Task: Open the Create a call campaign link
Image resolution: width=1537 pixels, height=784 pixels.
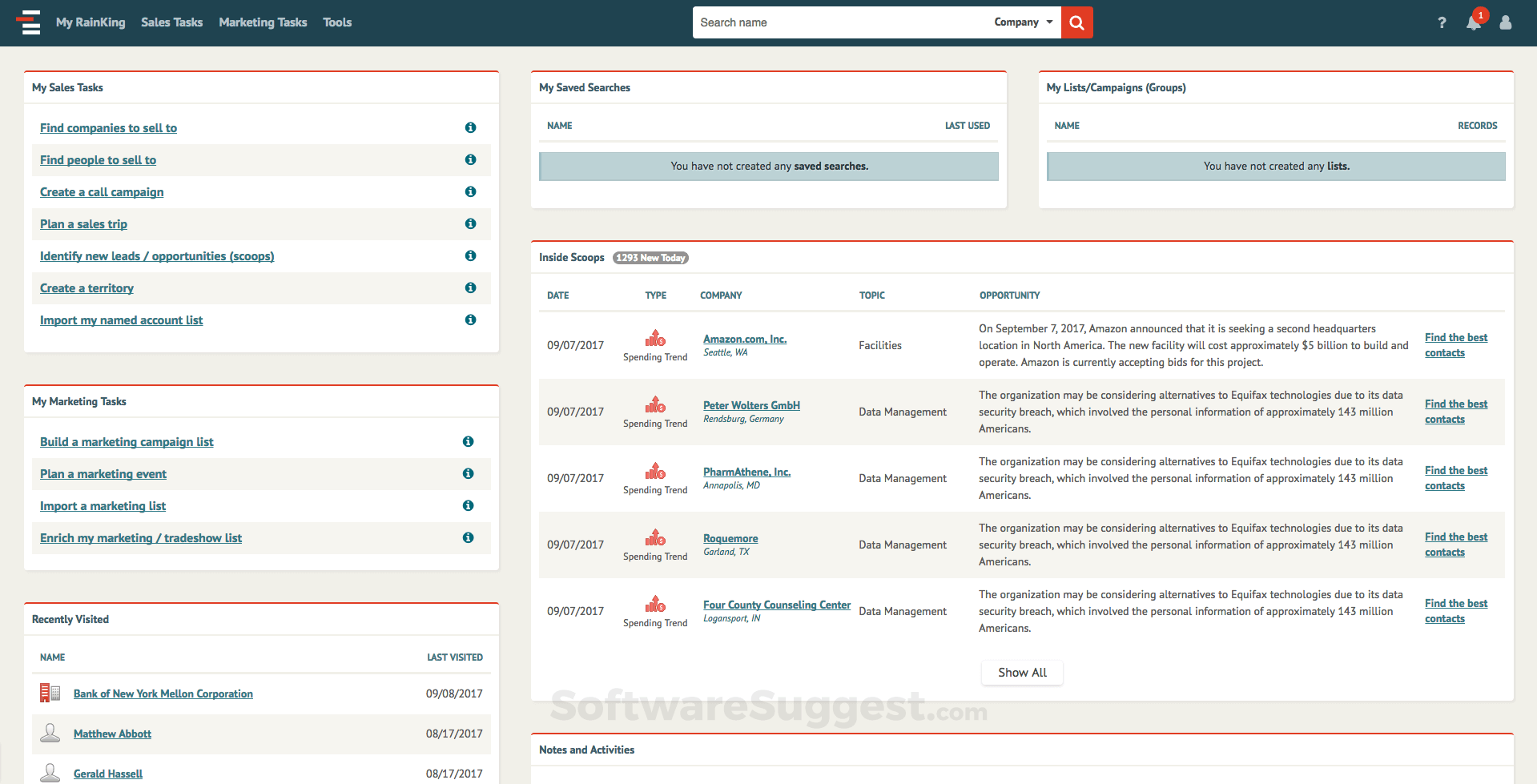Action: tap(102, 192)
